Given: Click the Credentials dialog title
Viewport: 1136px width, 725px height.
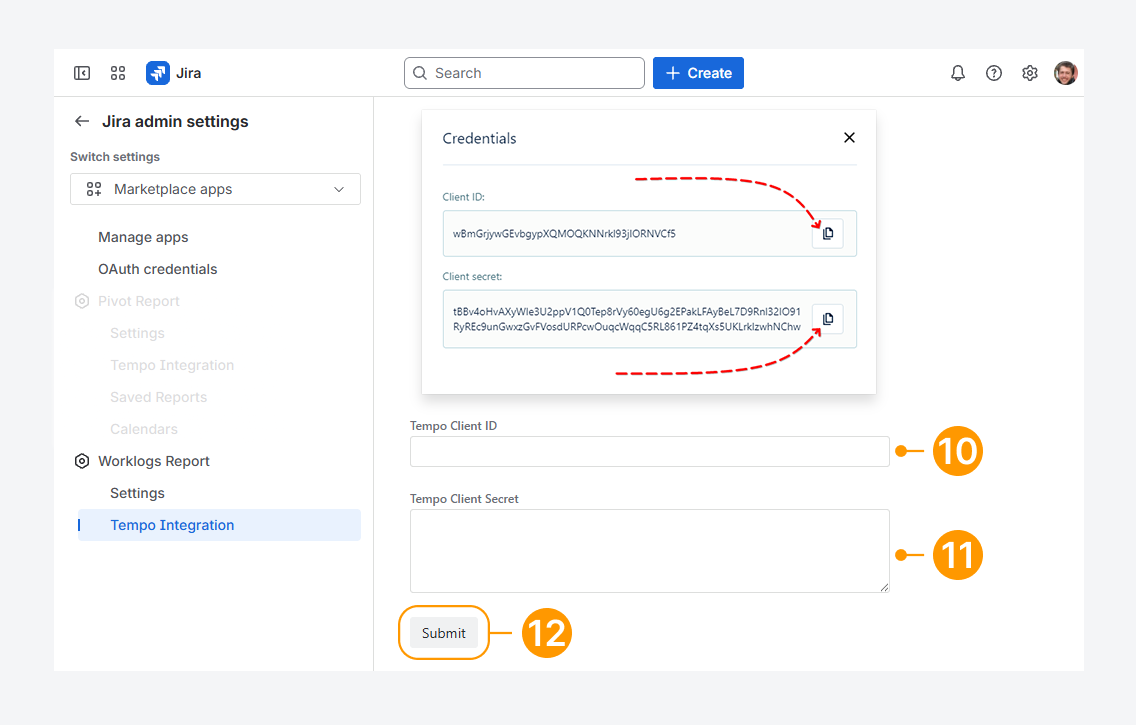Looking at the screenshot, I should click(480, 138).
